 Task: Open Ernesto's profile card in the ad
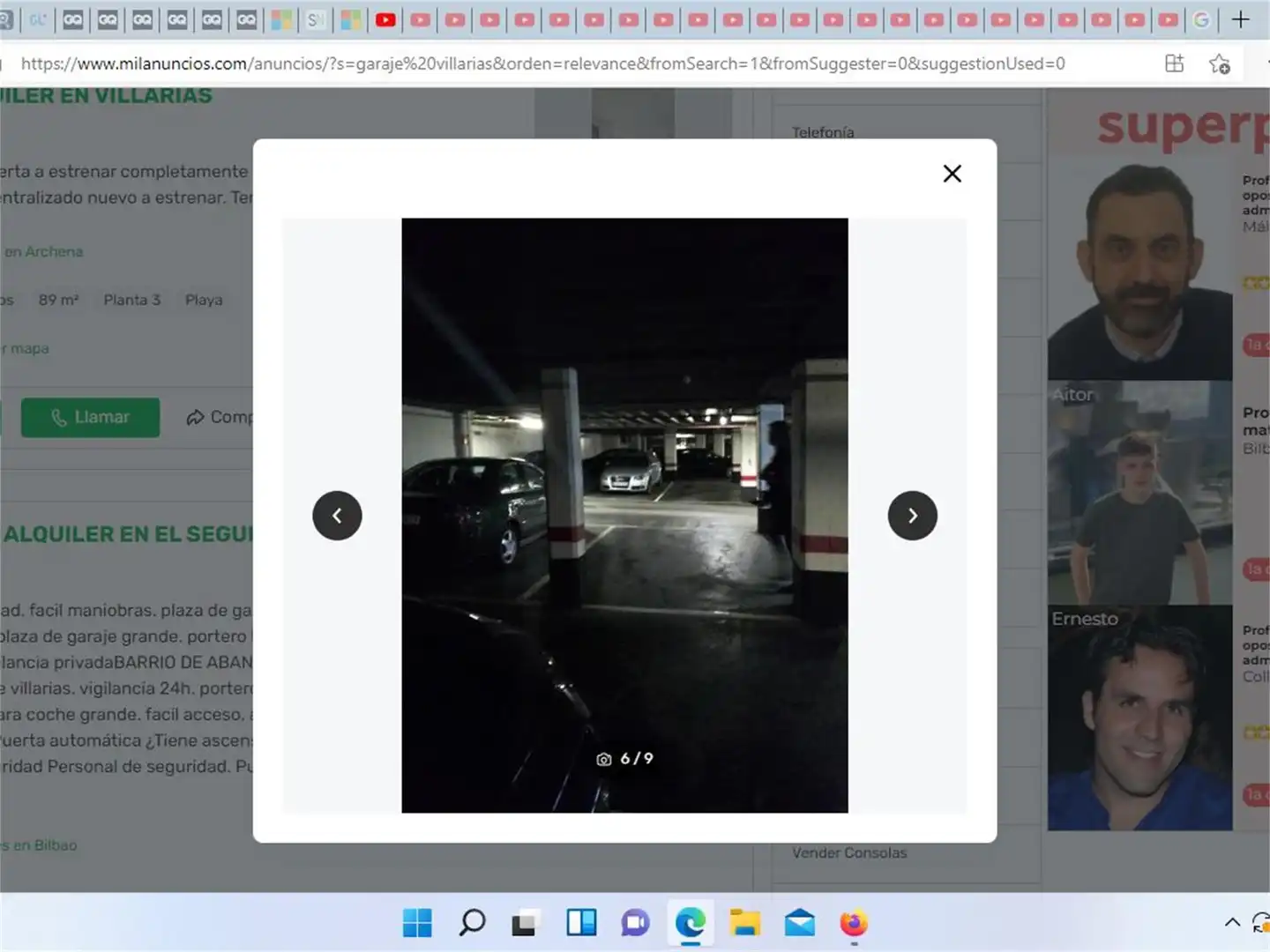1139,718
